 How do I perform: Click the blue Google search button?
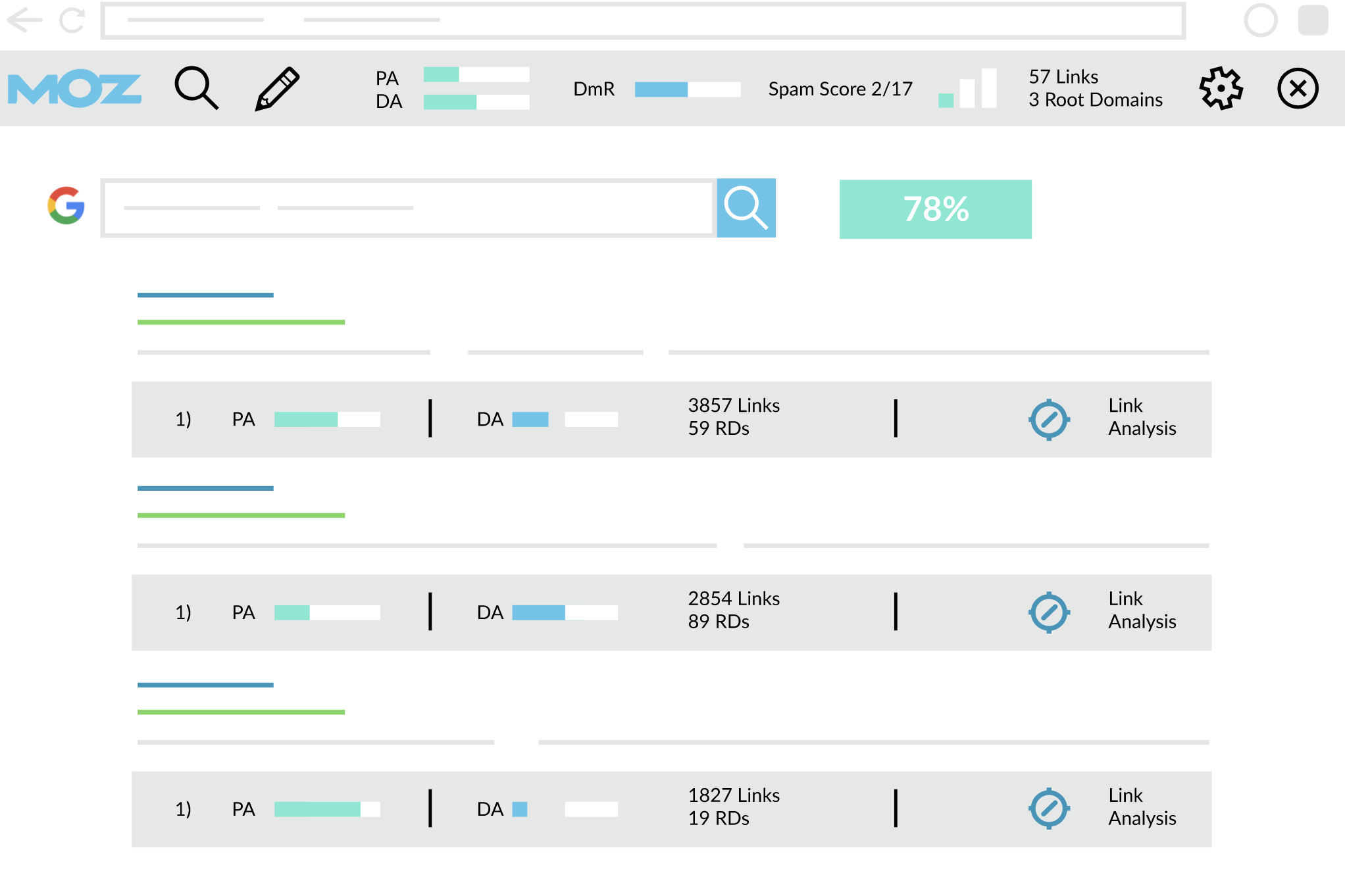[746, 208]
